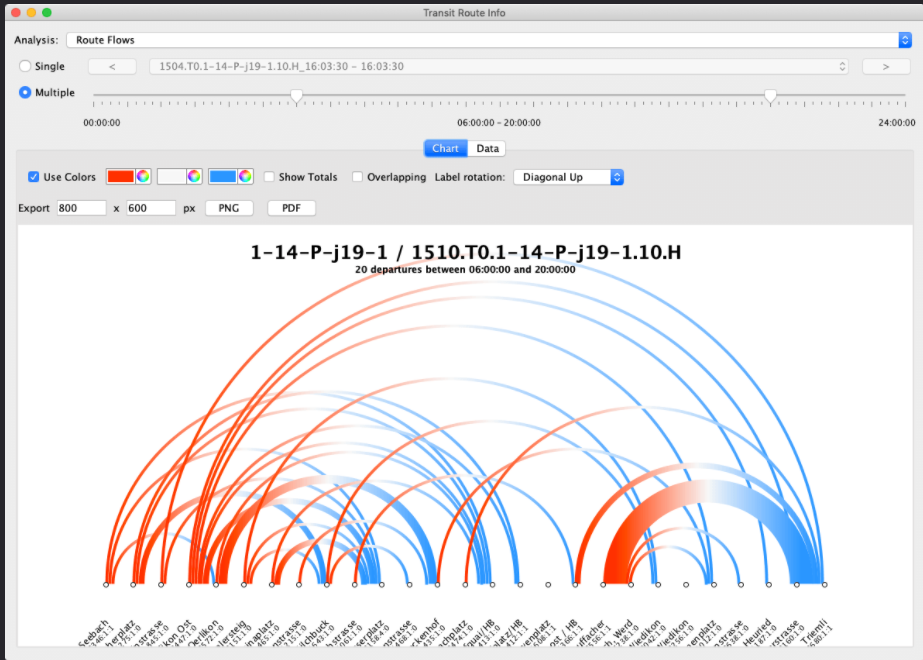Select the Single radio button
Viewport: 923px width, 660px height.
pyautogui.click(x=25, y=66)
